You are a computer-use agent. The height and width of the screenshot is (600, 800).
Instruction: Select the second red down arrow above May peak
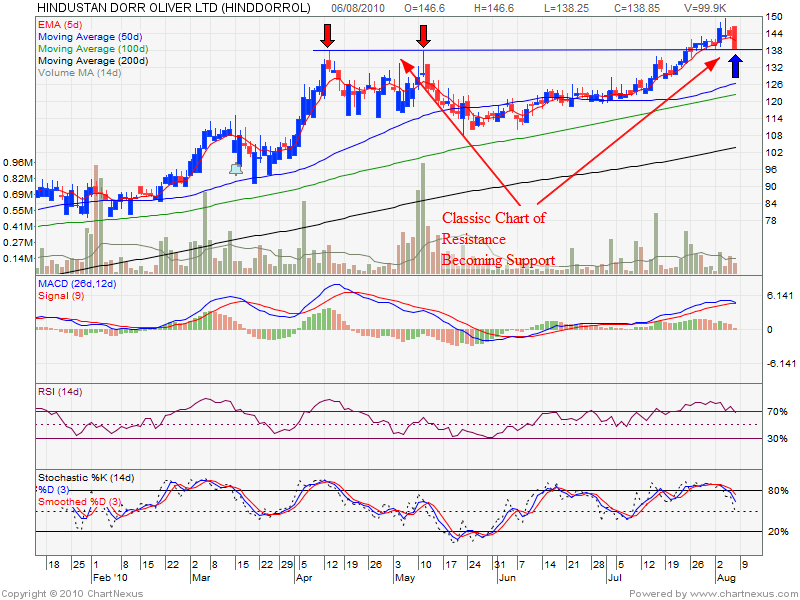[424, 37]
